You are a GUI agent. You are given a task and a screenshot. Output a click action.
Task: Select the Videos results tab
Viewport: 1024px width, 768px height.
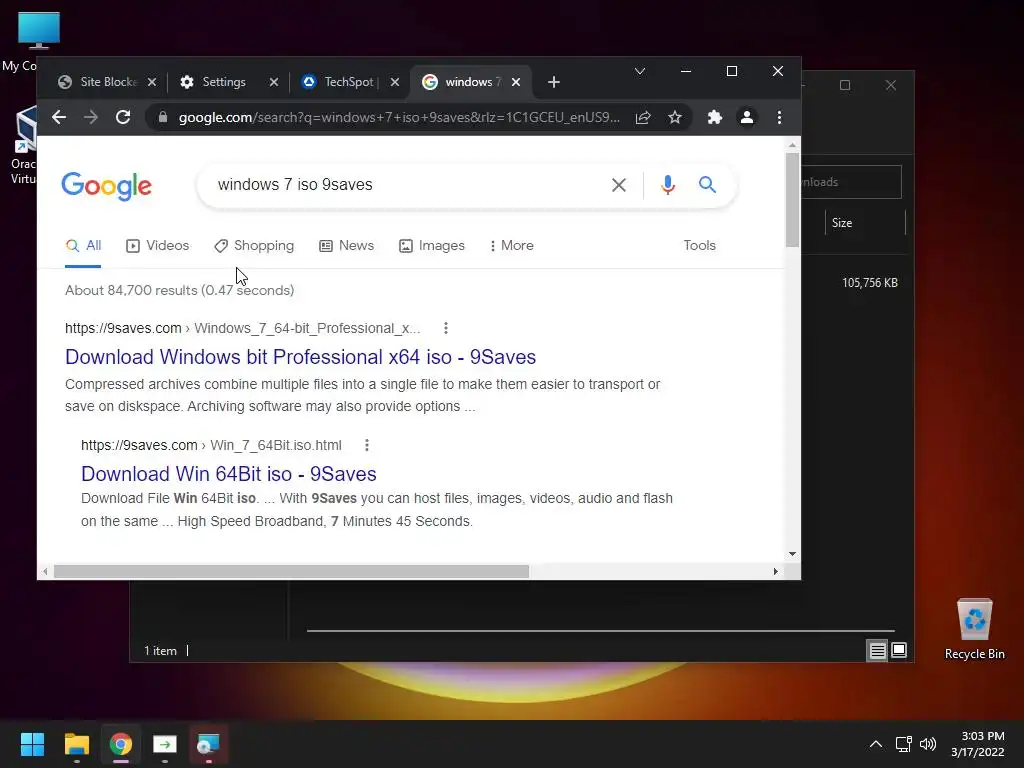[157, 246]
